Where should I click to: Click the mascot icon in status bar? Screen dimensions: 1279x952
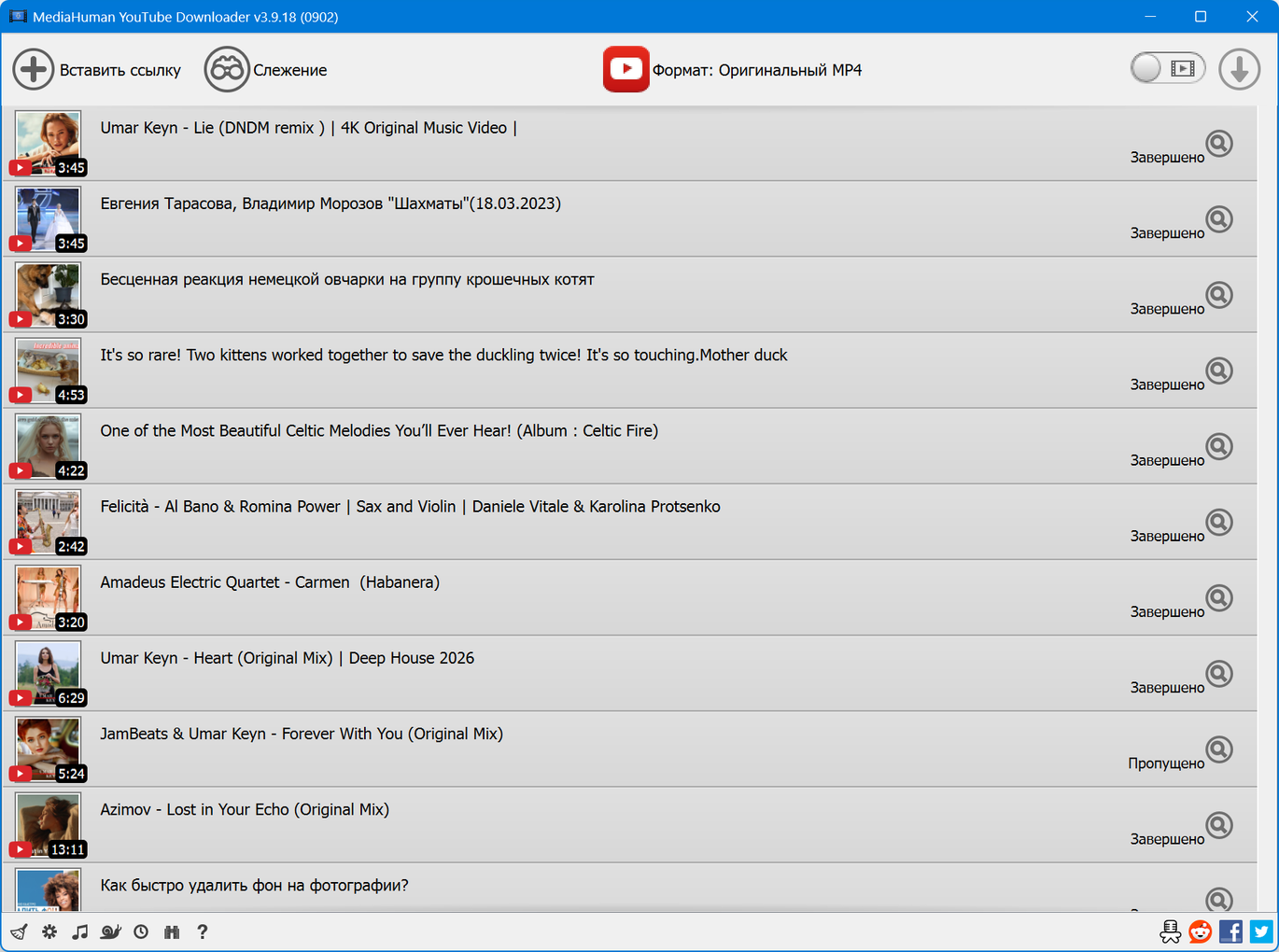(x=1170, y=931)
